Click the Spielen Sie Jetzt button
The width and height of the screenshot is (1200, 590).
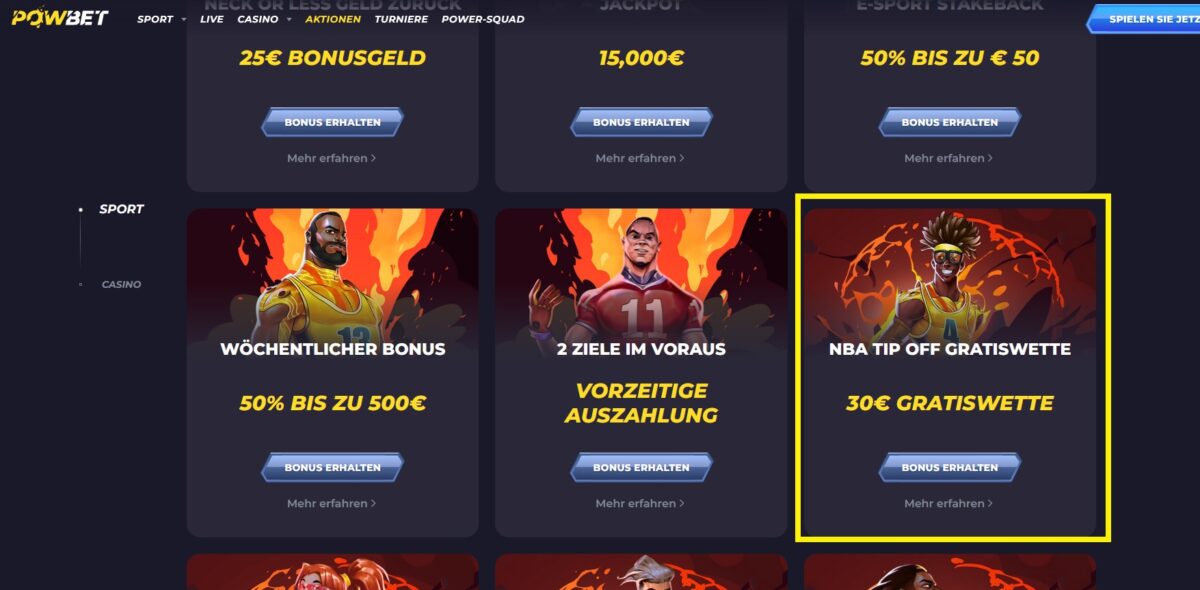point(1145,19)
